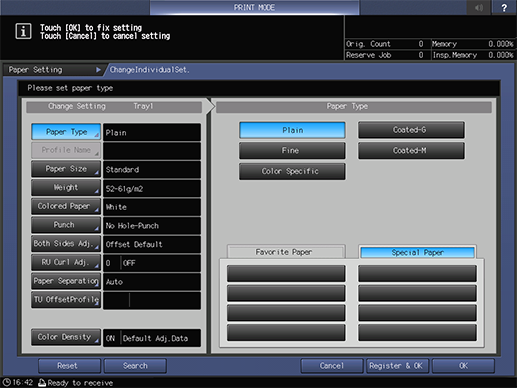
Task: Click the Standard value field
Action: coord(152,170)
